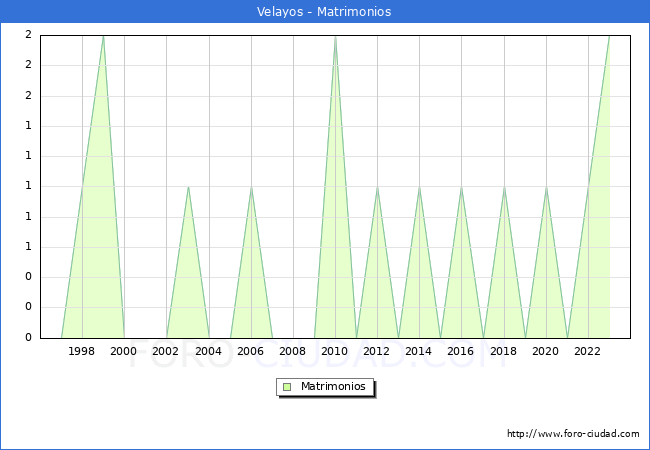The height and width of the screenshot is (450, 650).
Task: Click the 1999 data peak on the chart
Action: pos(103,36)
